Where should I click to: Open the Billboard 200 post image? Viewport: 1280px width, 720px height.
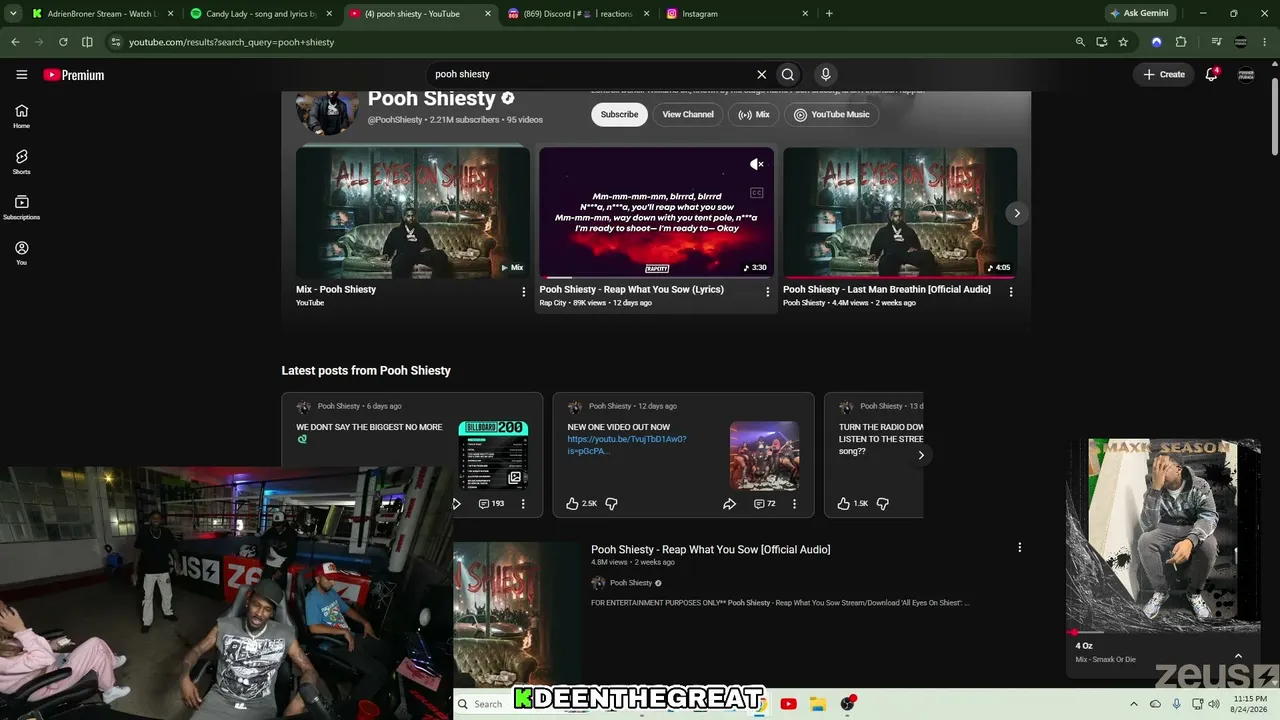pos(493,455)
